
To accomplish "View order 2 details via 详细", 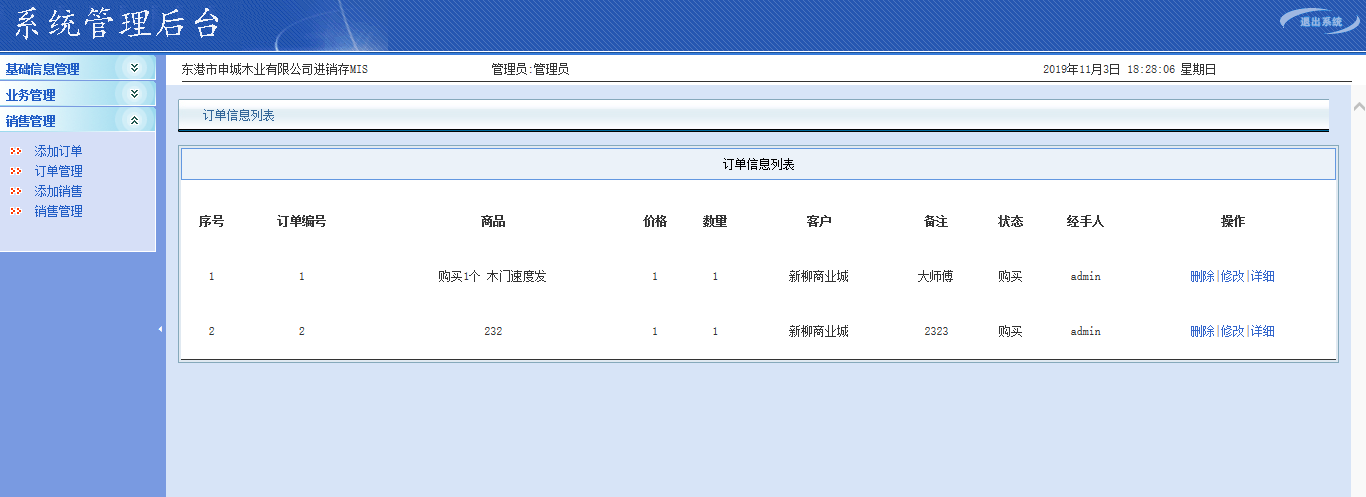I will pyautogui.click(x=1262, y=331).
